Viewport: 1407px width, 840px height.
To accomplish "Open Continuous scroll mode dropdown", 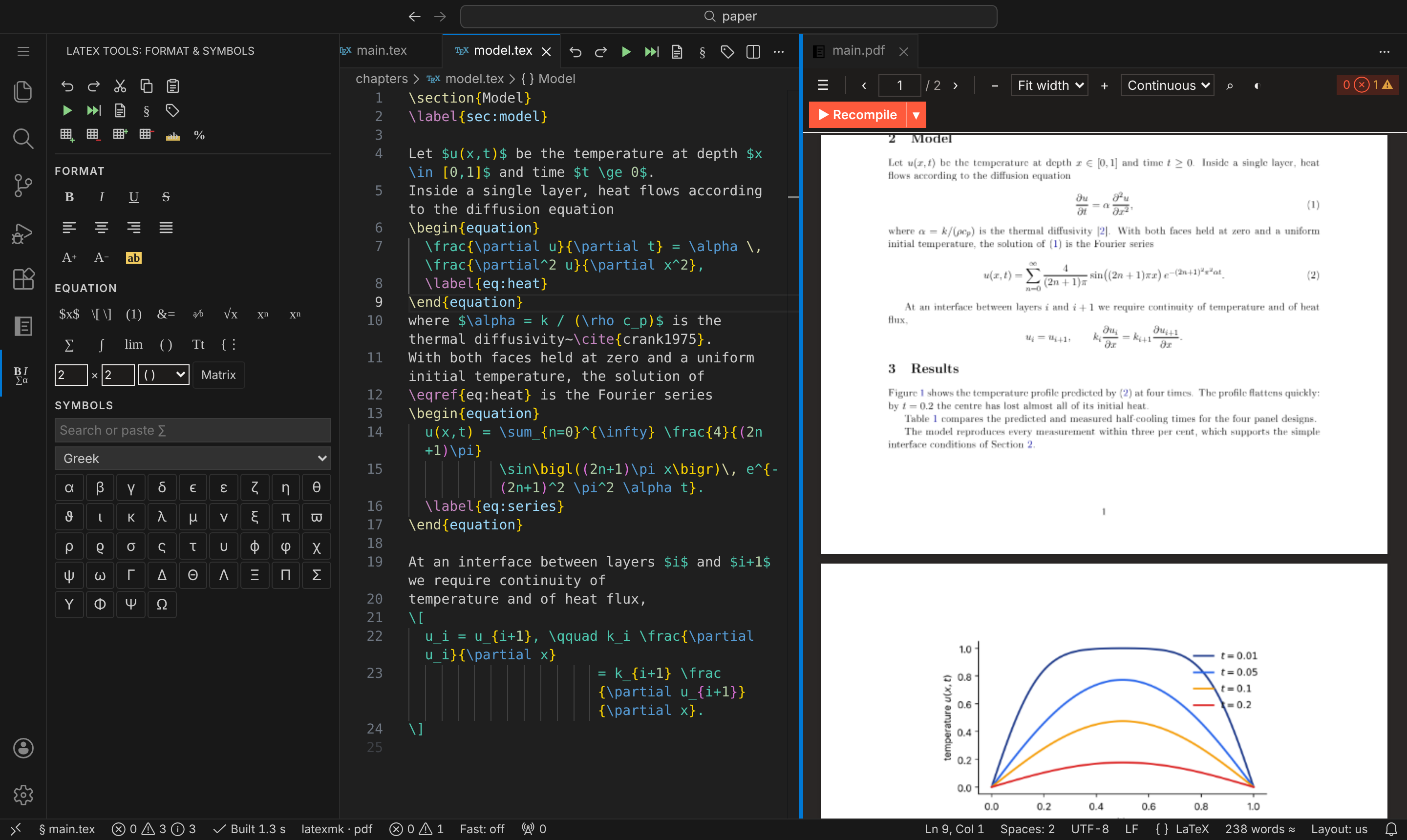I will tap(1167, 85).
